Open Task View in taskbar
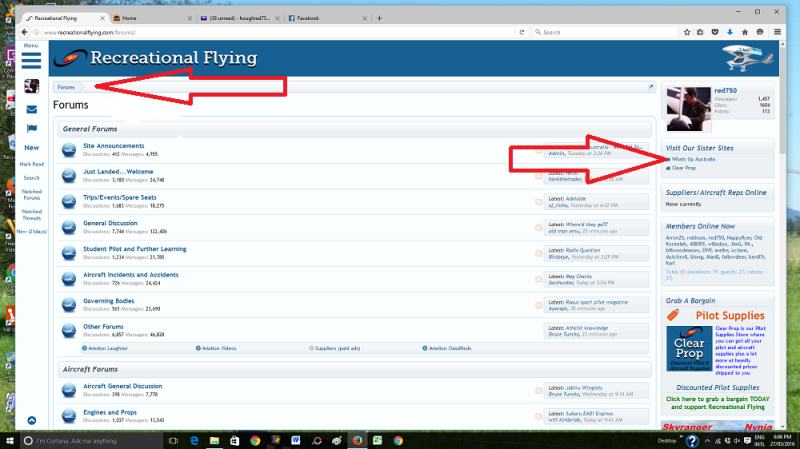Image resolution: width=800 pixels, height=449 pixels. (x=173, y=441)
